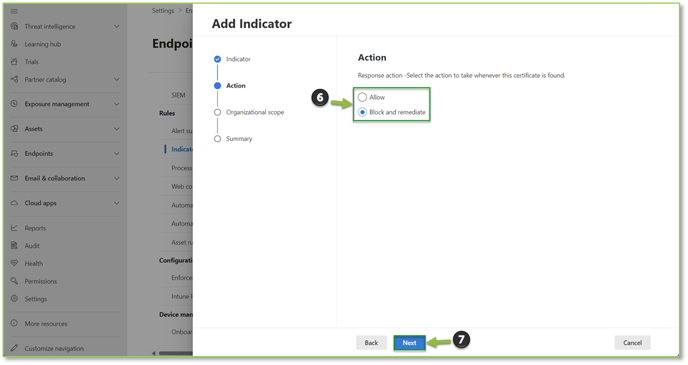Expand the Exposure management chevron

tap(117, 104)
